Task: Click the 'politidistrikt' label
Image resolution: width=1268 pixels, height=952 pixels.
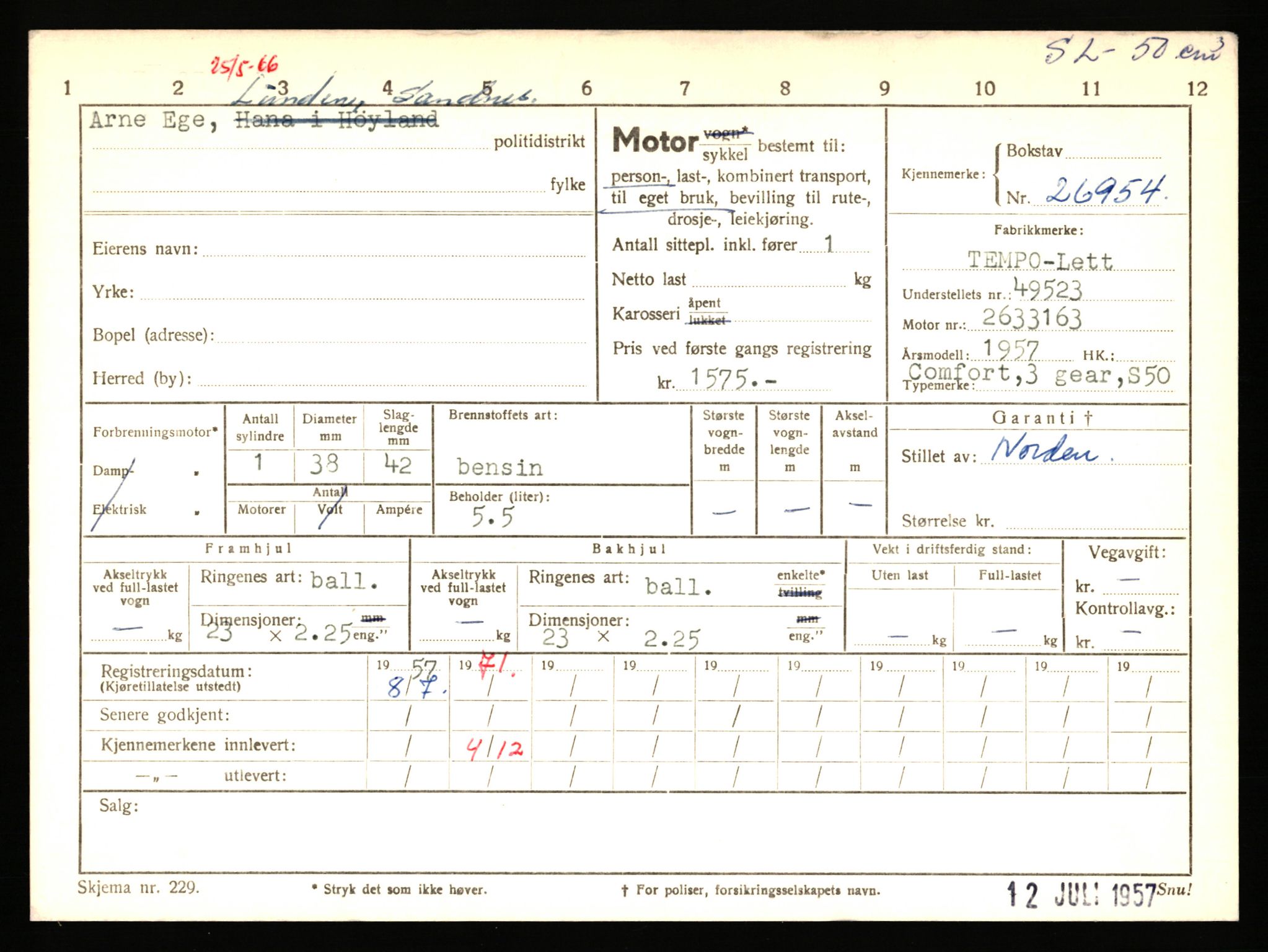Action: pos(539,142)
